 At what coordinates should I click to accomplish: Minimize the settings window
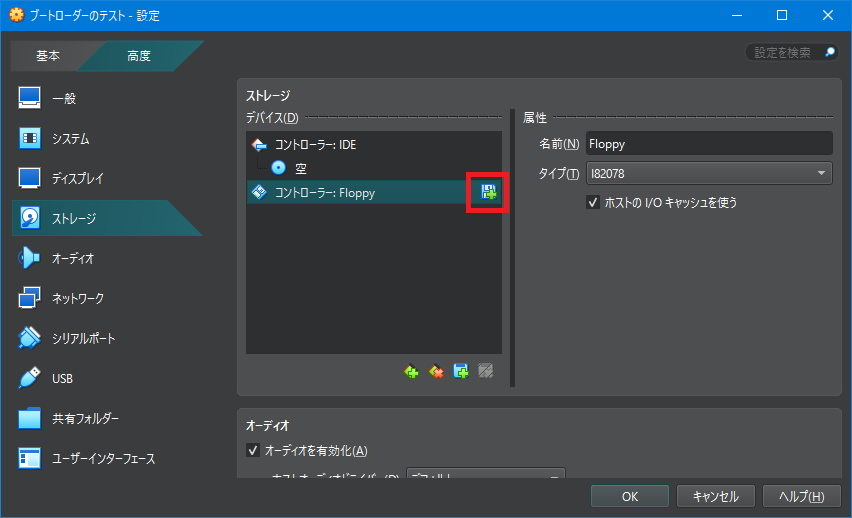(737, 15)
